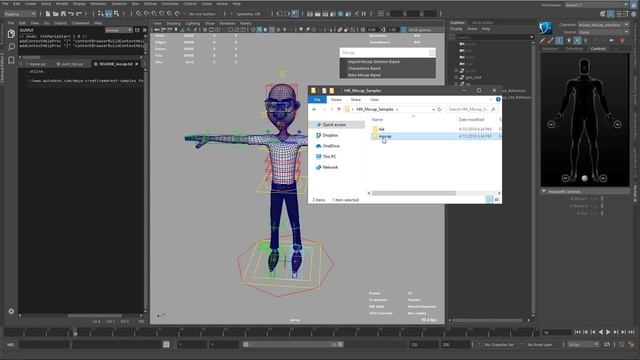640x360 pixels.
Task: Click the Explorer refresh icon
Action: pos(439,109)
